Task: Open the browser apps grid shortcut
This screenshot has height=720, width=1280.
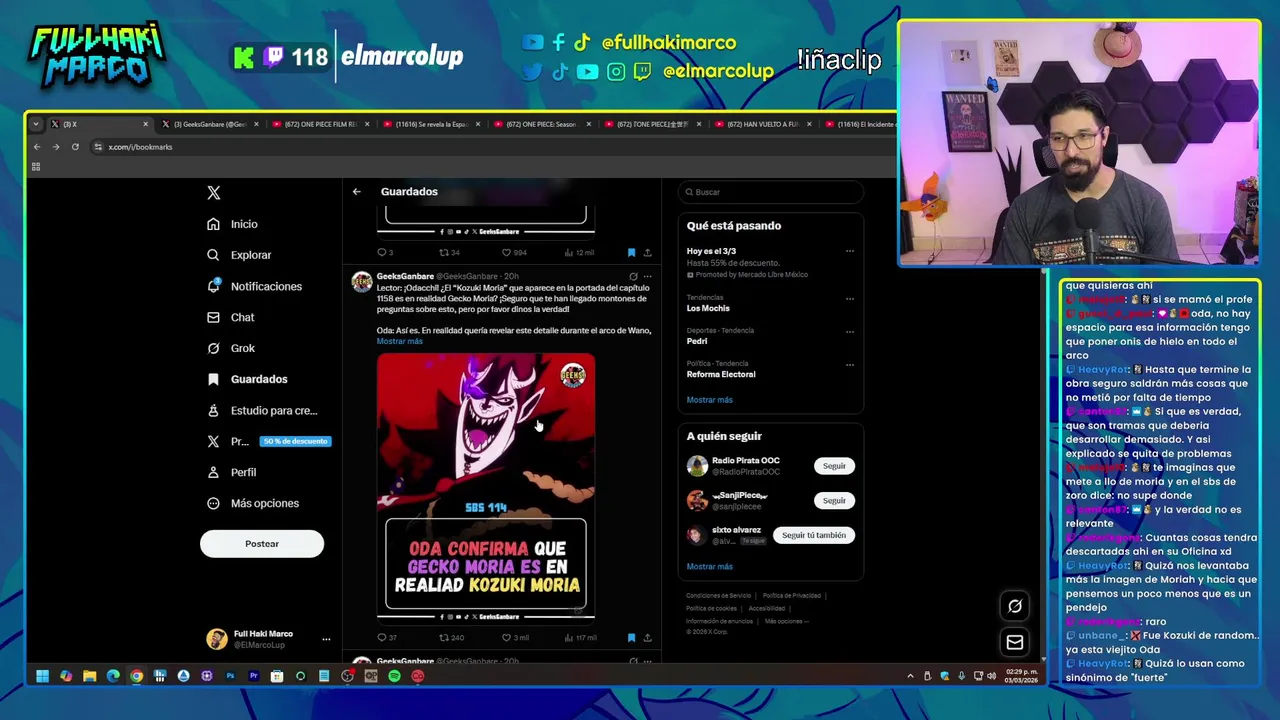Action: 36,167
